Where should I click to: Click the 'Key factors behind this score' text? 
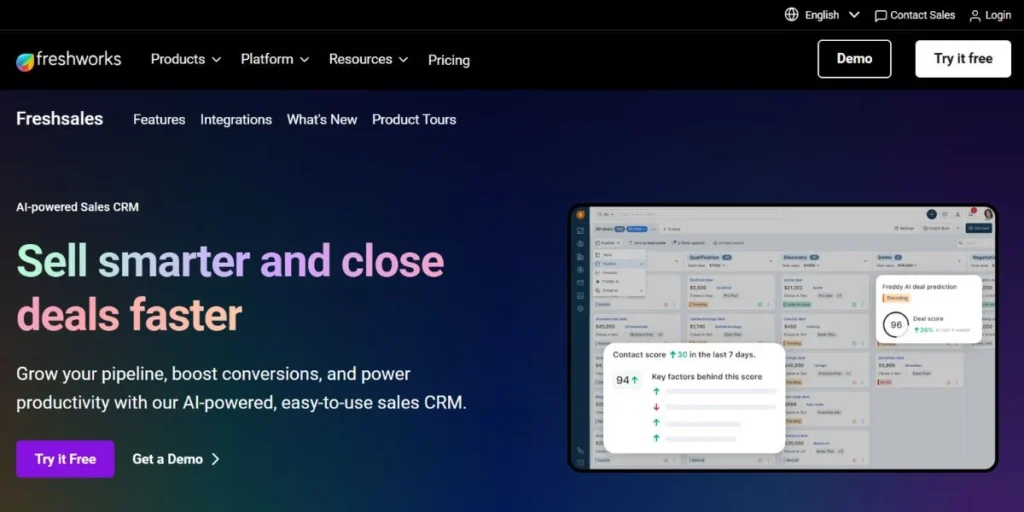(707, 377)
